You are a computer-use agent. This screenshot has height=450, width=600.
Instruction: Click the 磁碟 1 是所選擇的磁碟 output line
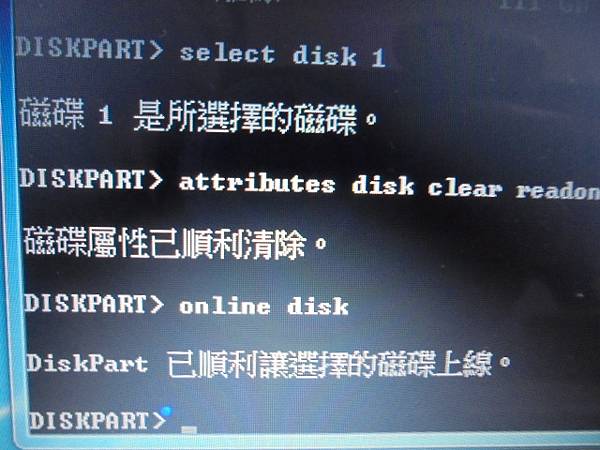[198, 117]
